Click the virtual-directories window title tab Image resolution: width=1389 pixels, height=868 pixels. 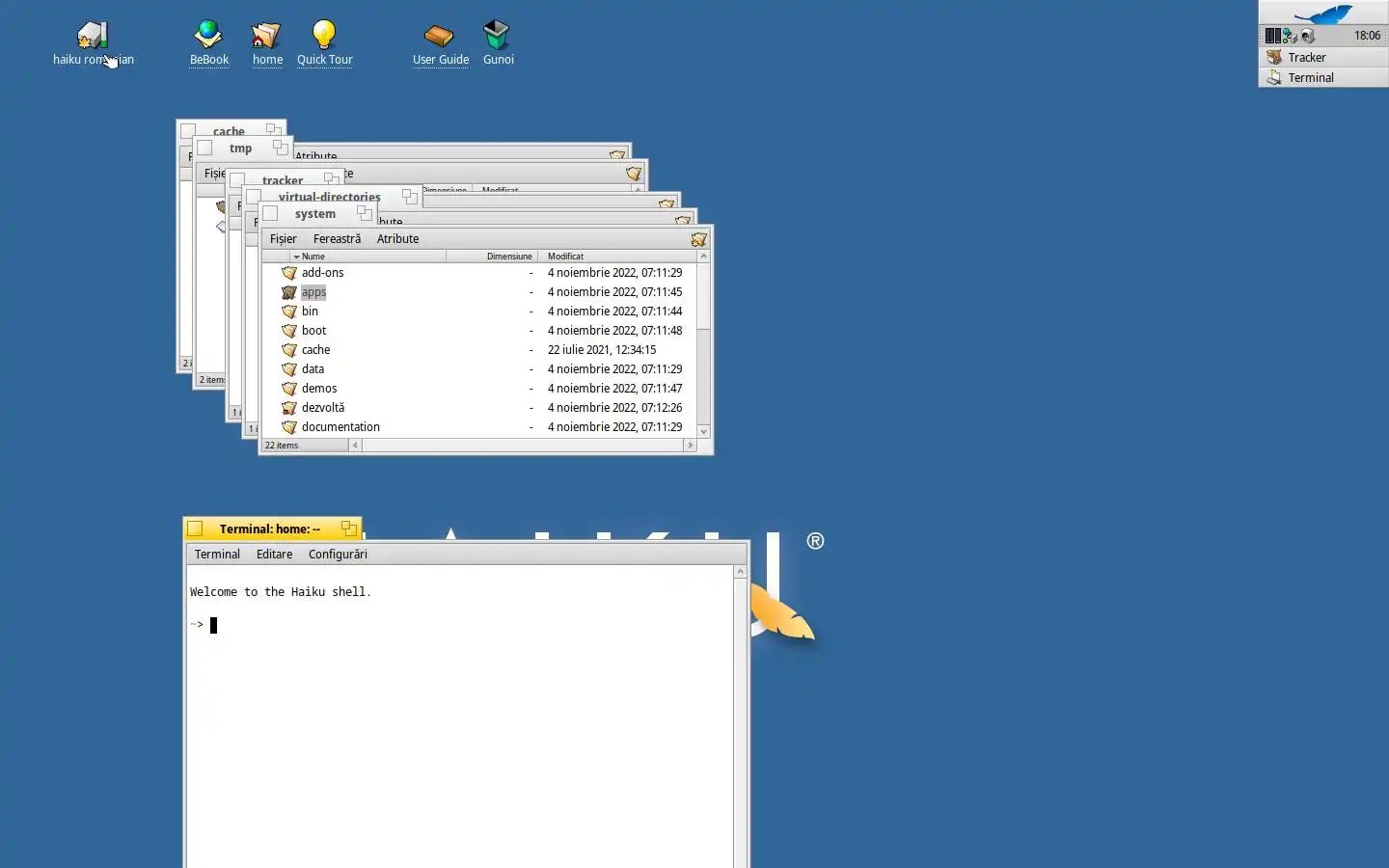[330, 196]
